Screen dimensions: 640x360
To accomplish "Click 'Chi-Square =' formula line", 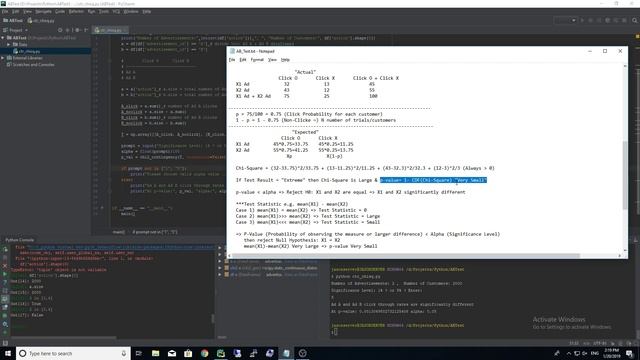I will [365, 168].
